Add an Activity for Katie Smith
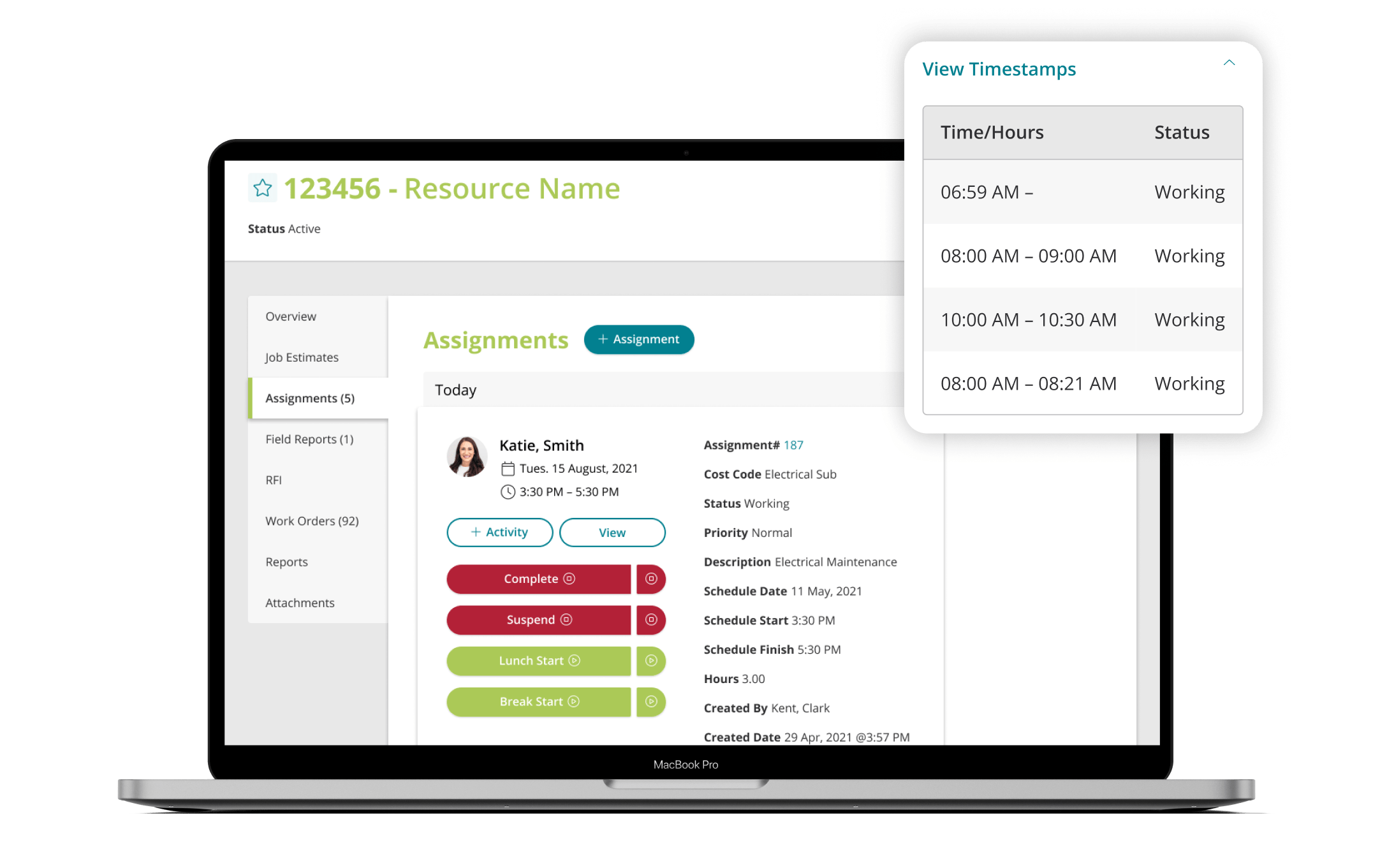Screen dimensions: 1373x868 pos(499,532)
